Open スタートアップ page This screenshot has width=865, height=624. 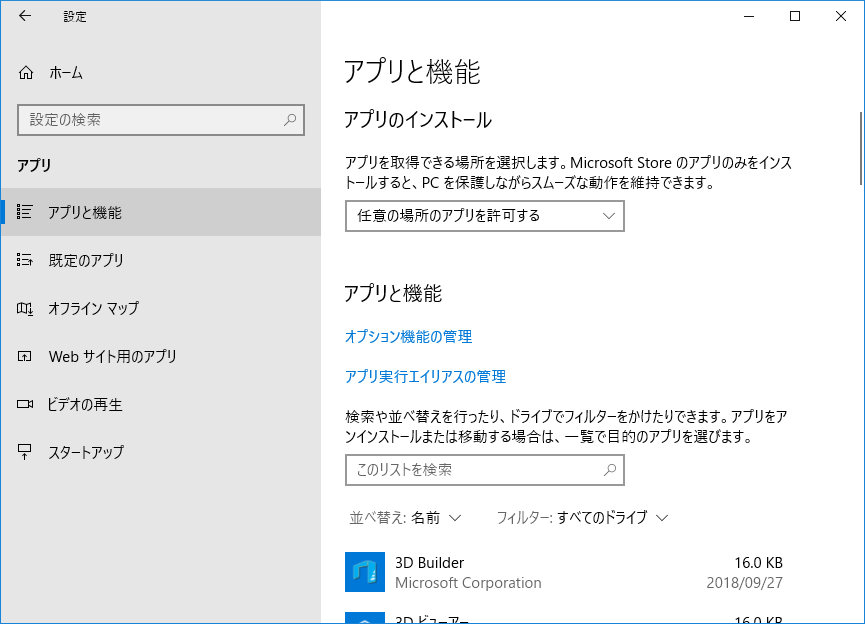click(x=161, y=452)
